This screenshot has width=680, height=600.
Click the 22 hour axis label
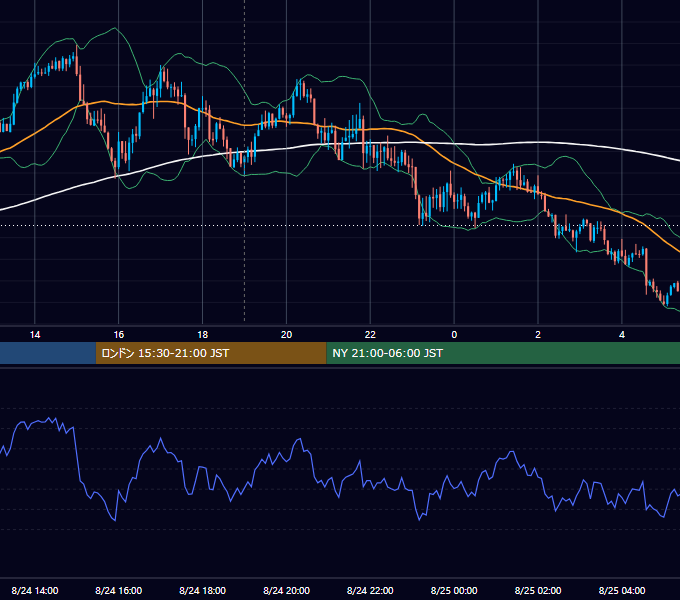(x=370, y=335)
